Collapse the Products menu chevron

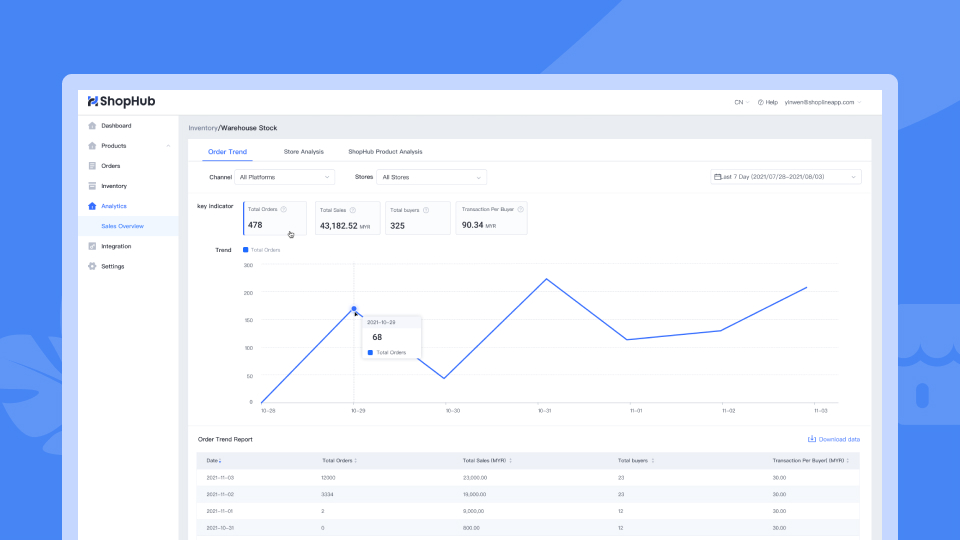168,146
